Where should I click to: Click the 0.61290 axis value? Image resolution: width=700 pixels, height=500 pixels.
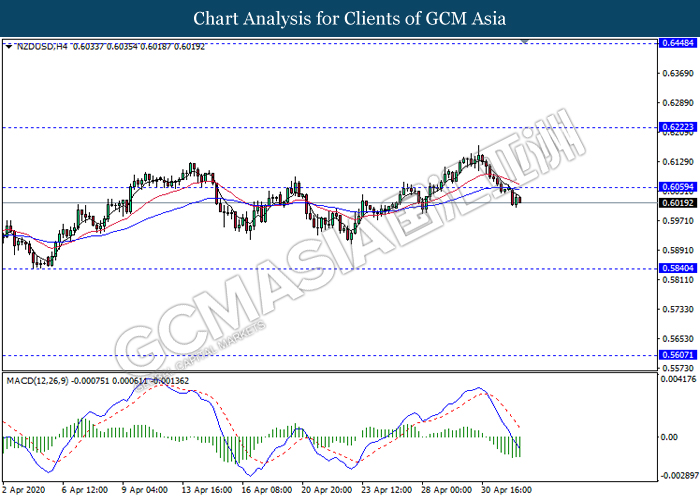pyautogui.click(x=678, y=162)
